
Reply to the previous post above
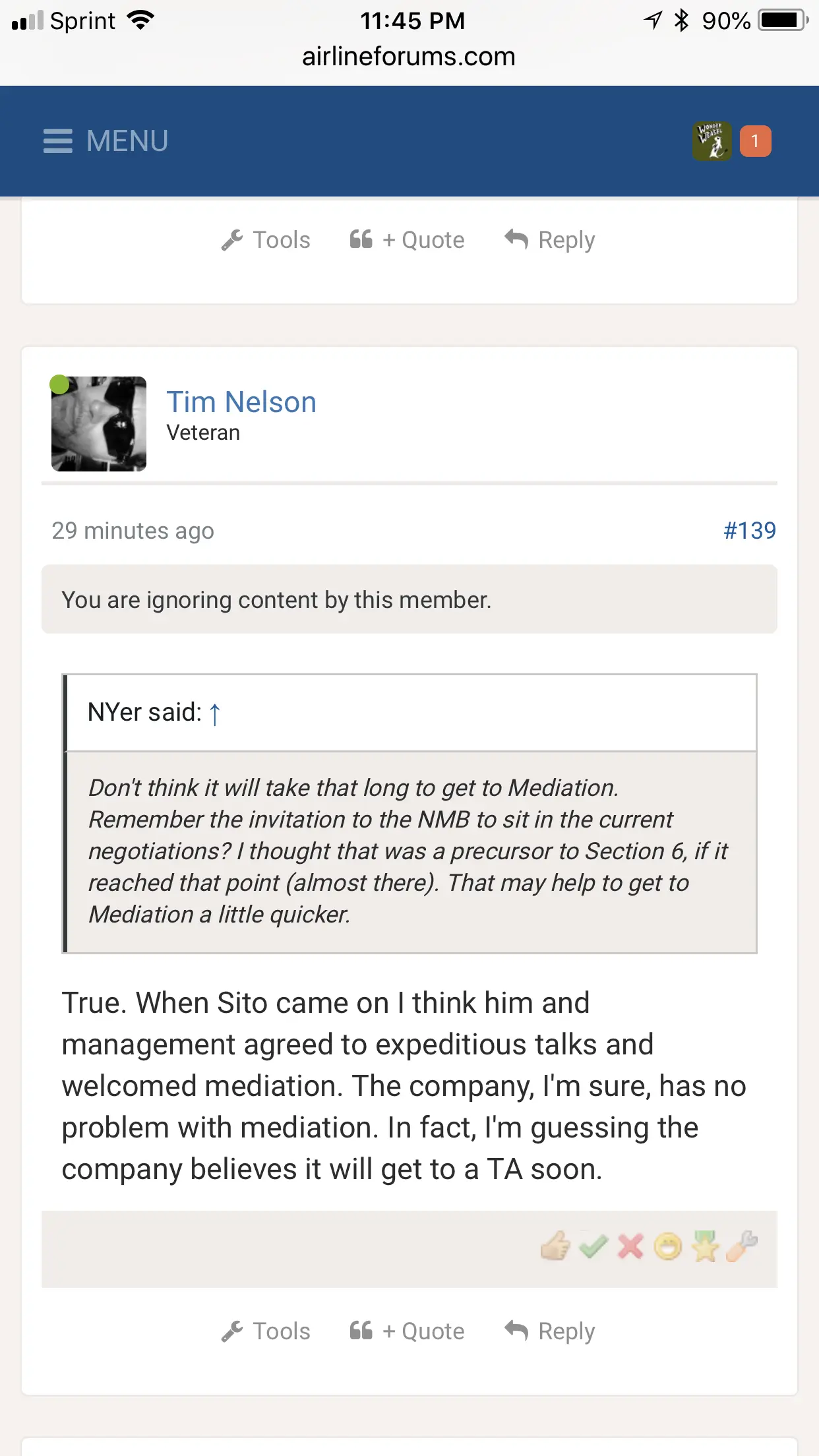[x=550, y=240]
